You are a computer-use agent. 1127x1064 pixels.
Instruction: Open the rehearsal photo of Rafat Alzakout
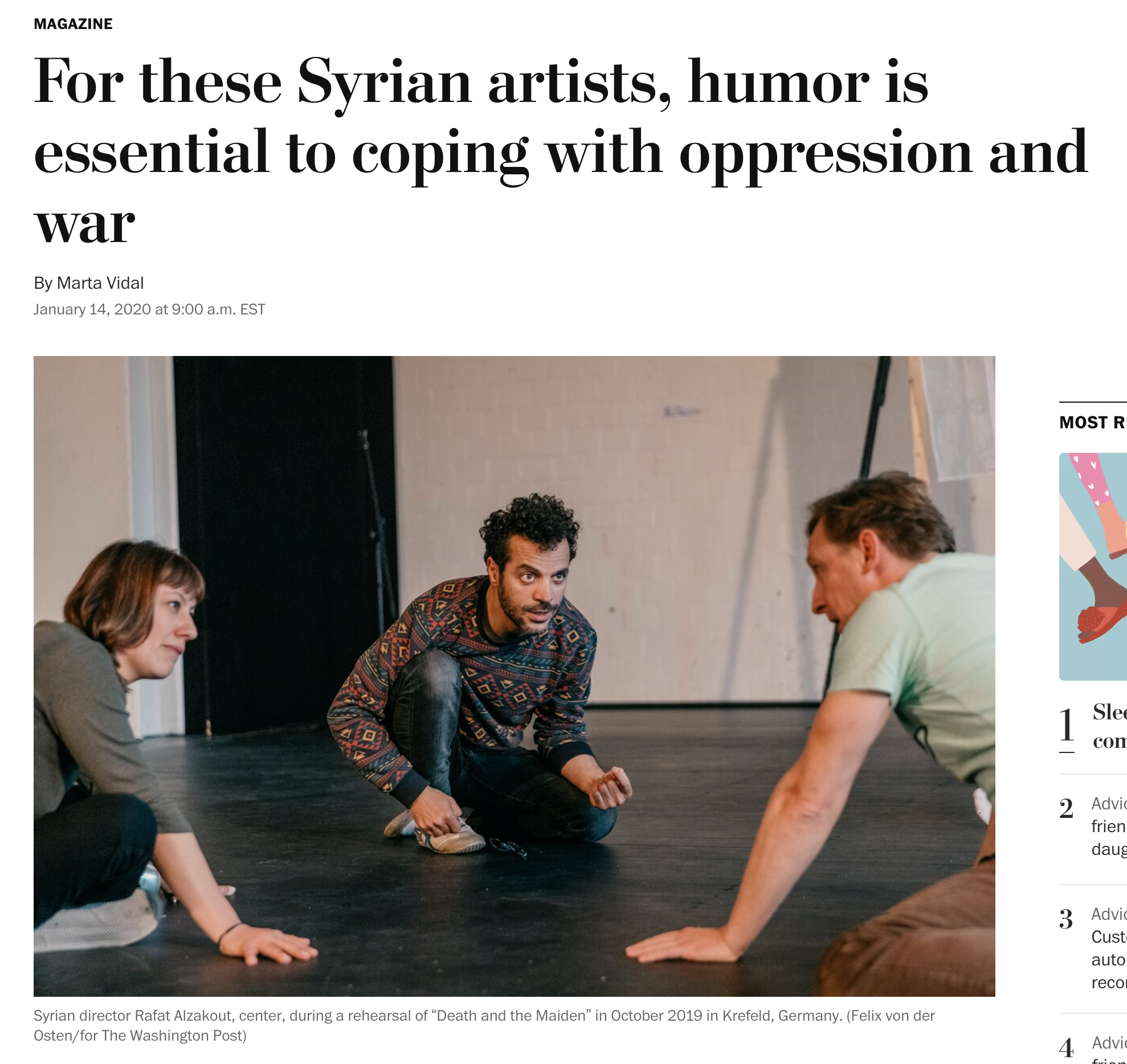pyautogui.click(x=514, y=676)
